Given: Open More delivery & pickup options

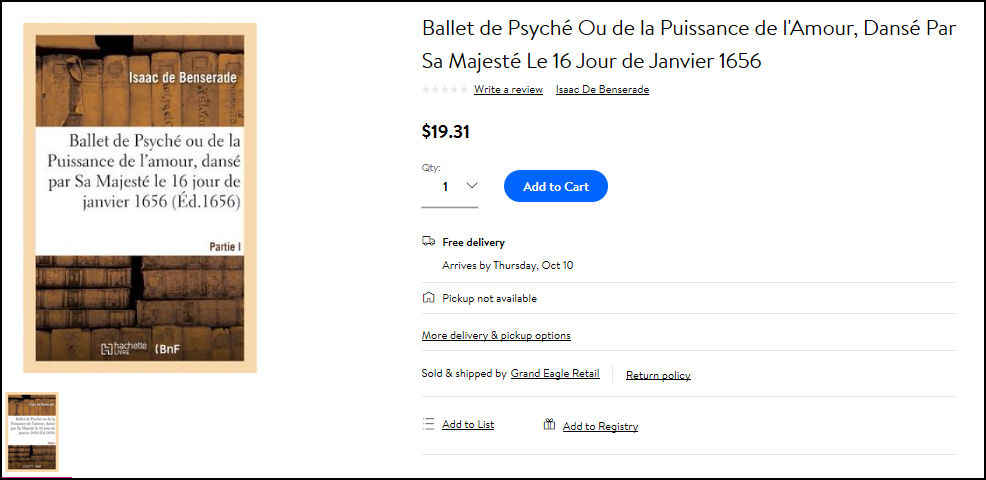Looking at the screenshot, I should coord(496,335).
